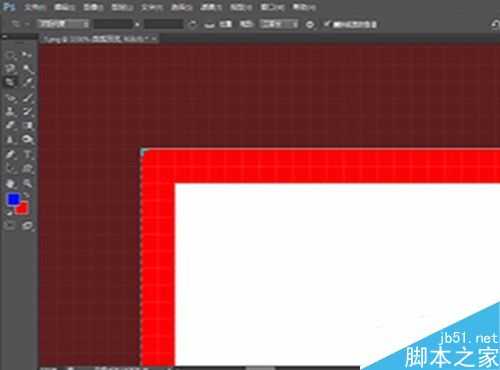Select the Horizontal Type tool
500x370 pixels.
pyautogui.click(x=28, y=155)
